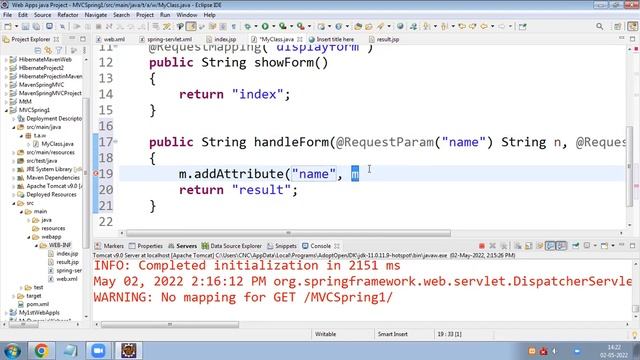Expand the target folder node
Image resolution: width=640 pixels, height=360 pixels.
point(13,296)
